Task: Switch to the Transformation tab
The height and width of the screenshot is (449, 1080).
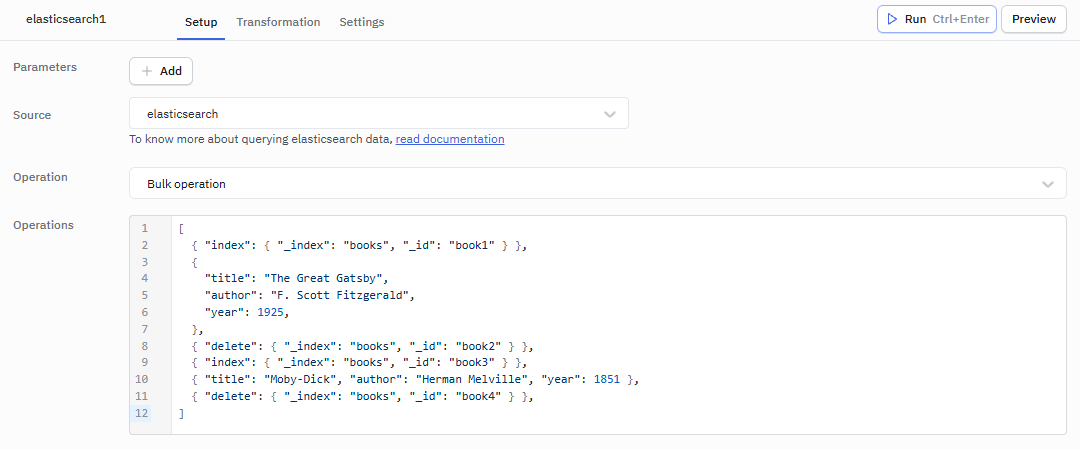Action: 278,22
